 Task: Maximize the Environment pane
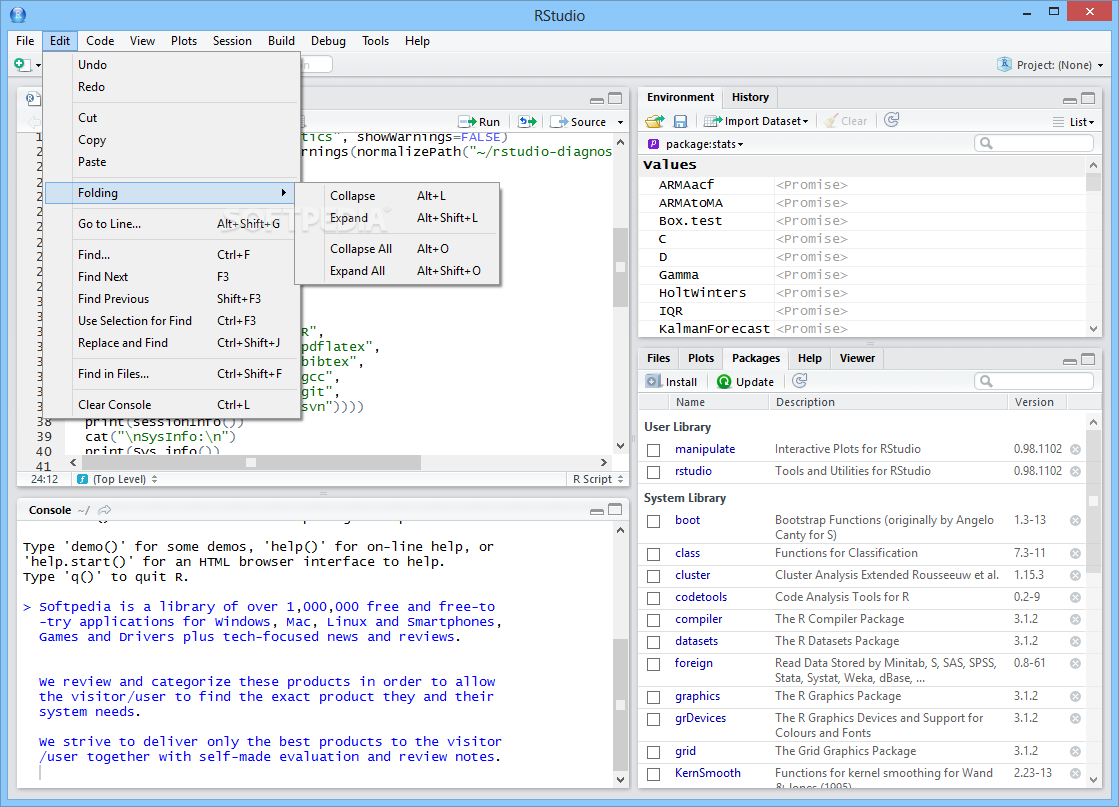click(1088, 98)
